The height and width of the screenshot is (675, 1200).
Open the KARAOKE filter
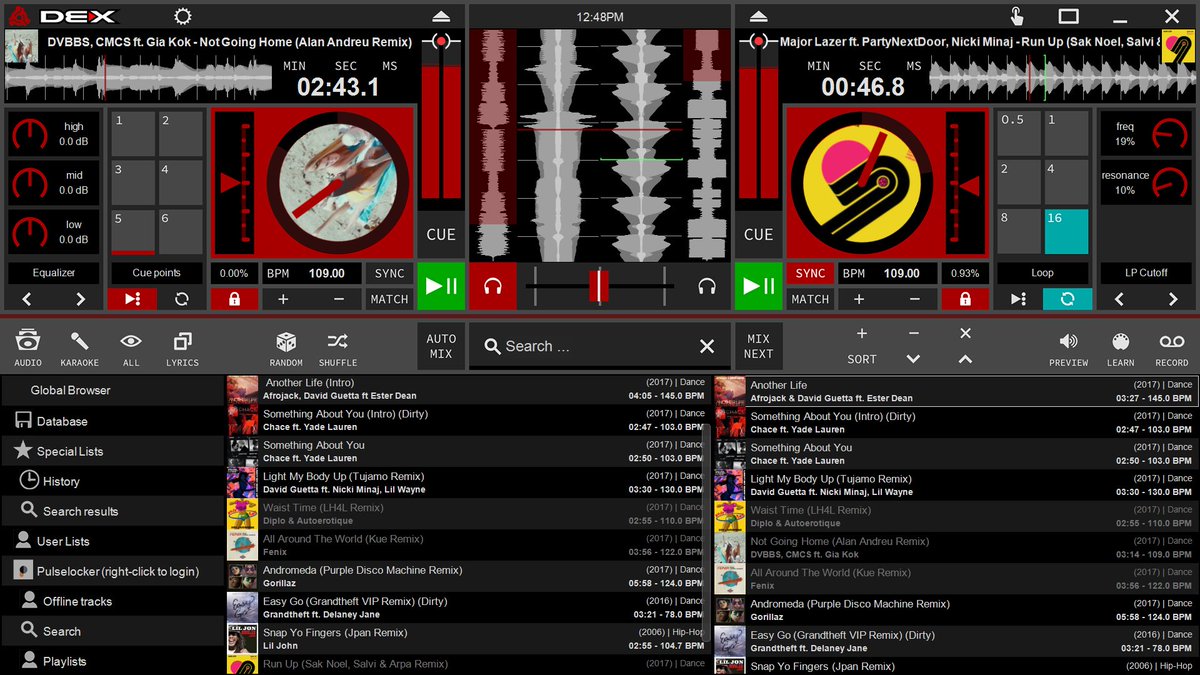[x=80, y=349]
